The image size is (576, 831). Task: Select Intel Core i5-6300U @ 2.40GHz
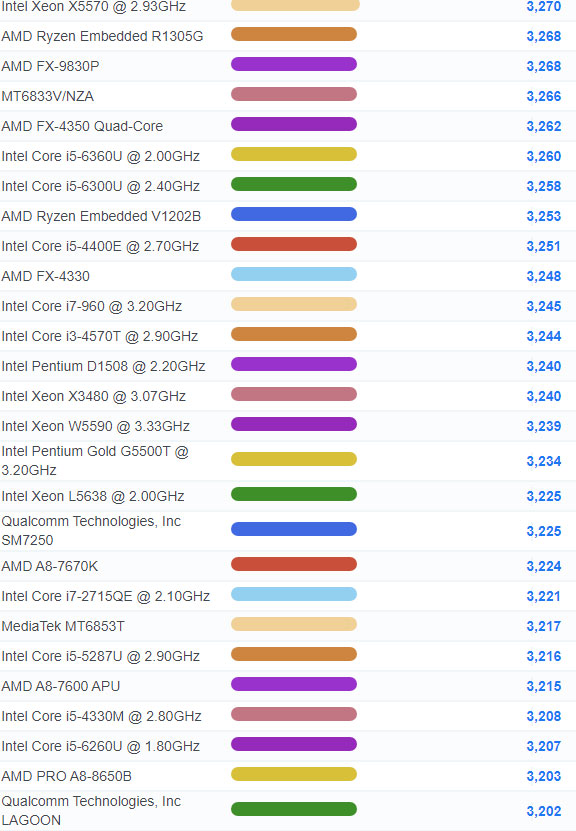[101, 186]
